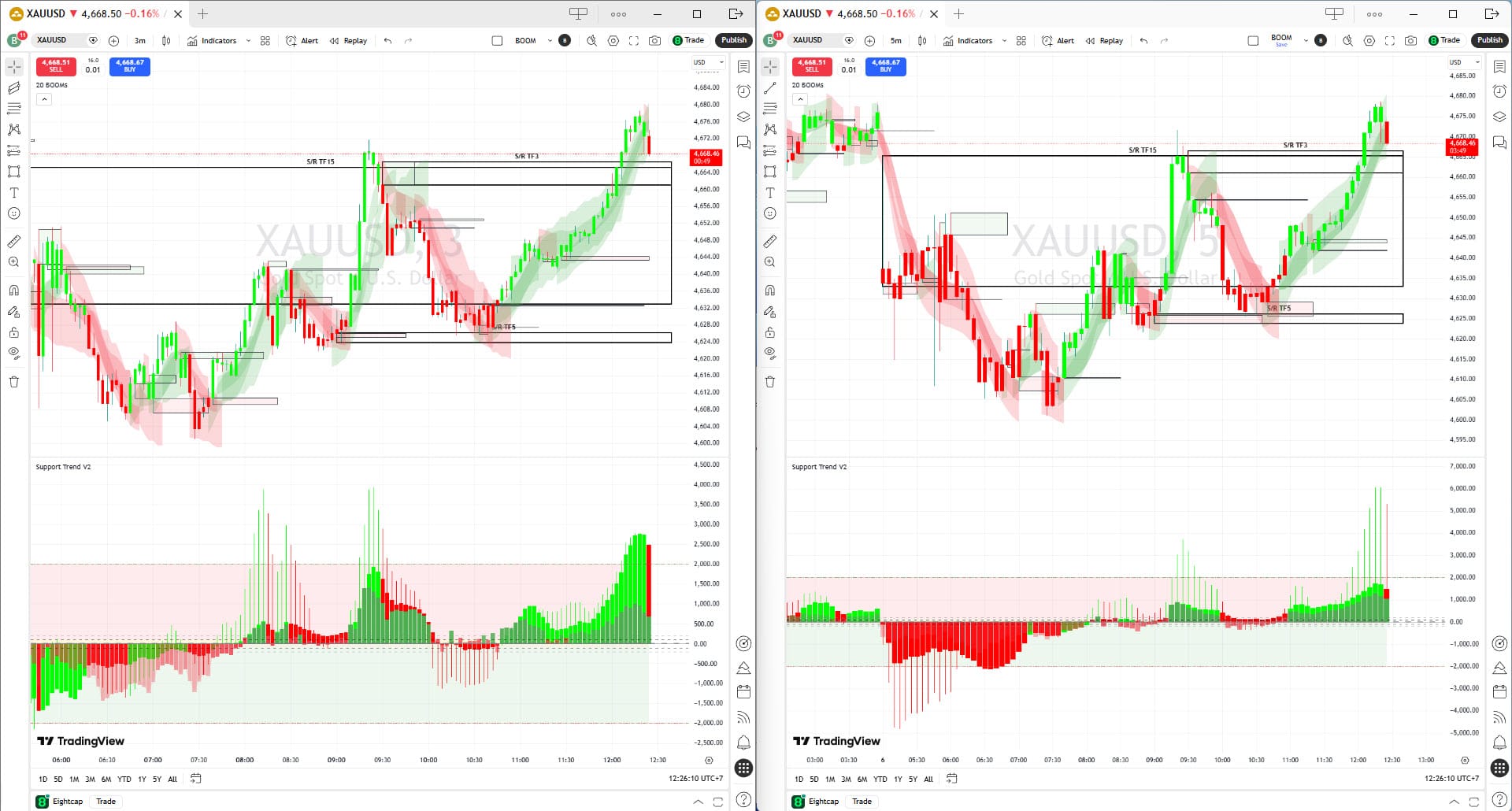Take a snapshot with the camera icon on the 5m chart
The width and height of the screenshot is (1512, 811).
[x=1410, y=40]
